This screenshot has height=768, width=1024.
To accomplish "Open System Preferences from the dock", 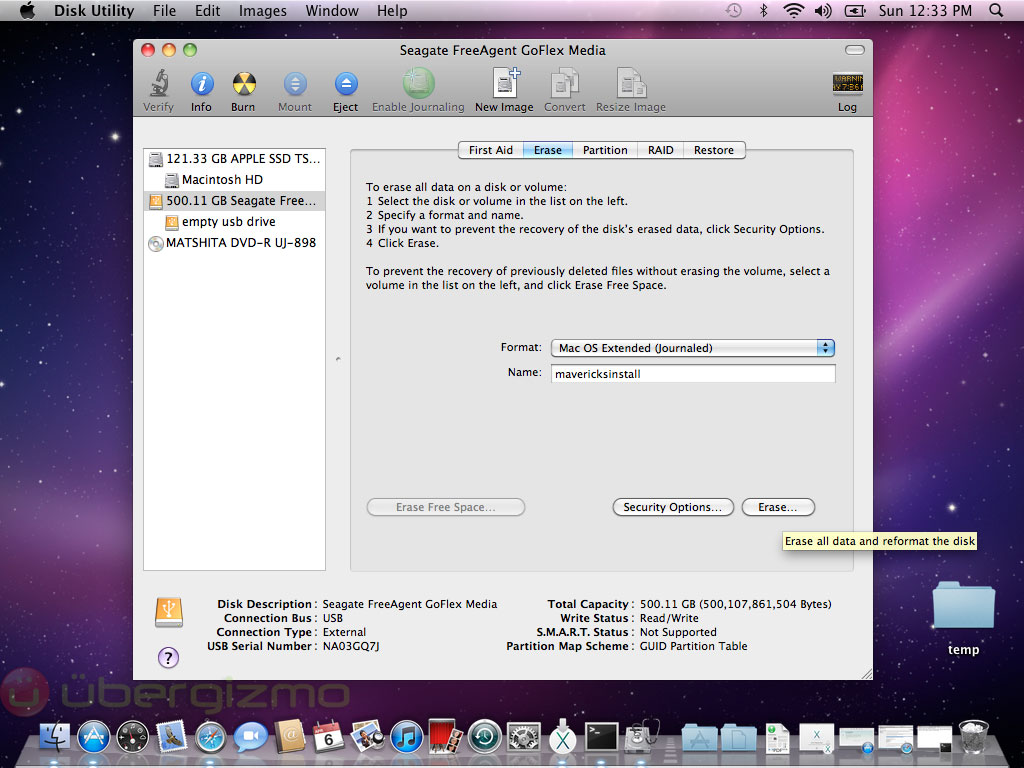I will tap(524, 737).
